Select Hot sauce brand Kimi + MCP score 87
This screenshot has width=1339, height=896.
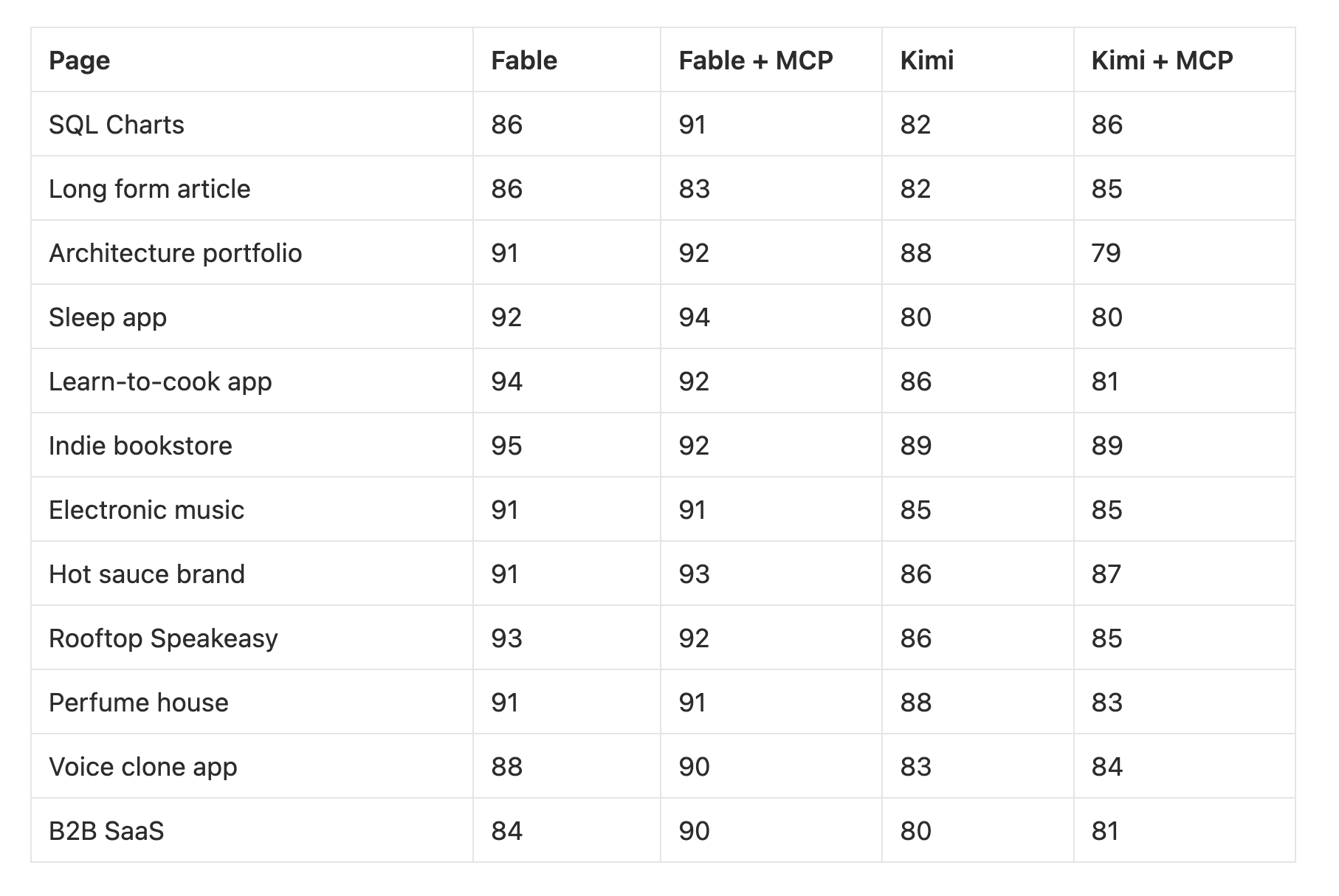pyautogui.click(x=1106, y=574)
